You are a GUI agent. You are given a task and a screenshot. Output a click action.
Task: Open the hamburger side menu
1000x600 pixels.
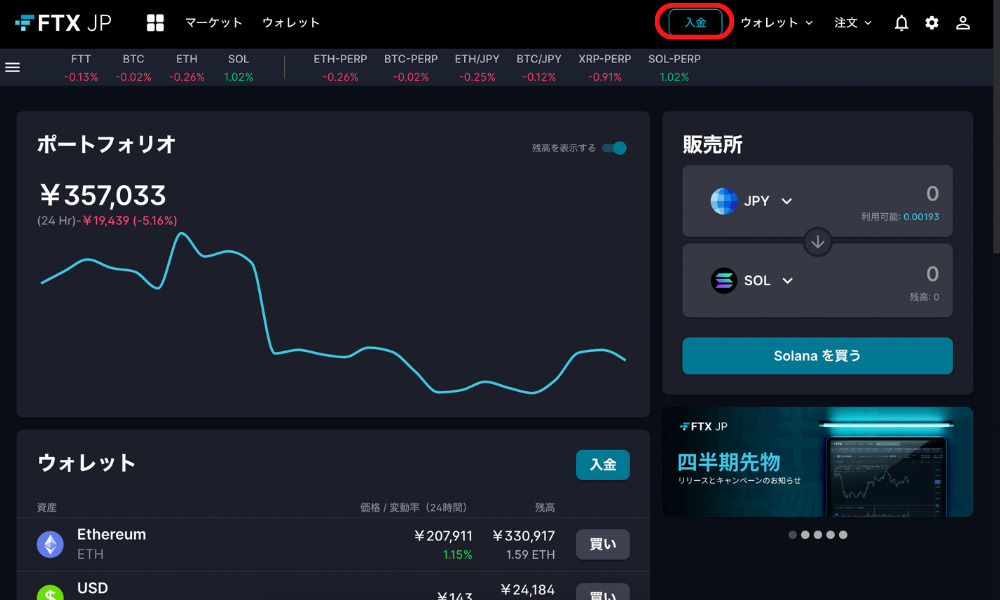pyautogui.click(x=13, y=67)
